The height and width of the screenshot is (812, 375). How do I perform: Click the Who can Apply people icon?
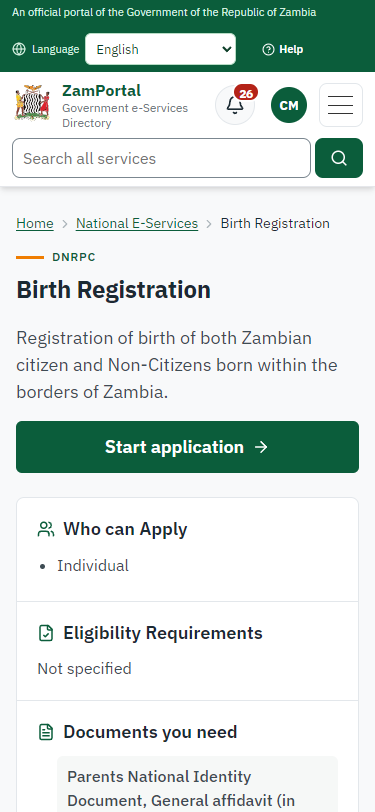tap(46, 529)
